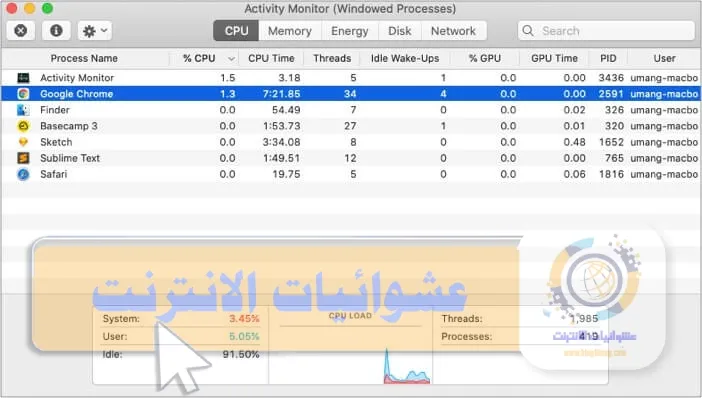Click the search magnifier icon
Screen dimensions: 702x398
[528, 31]
